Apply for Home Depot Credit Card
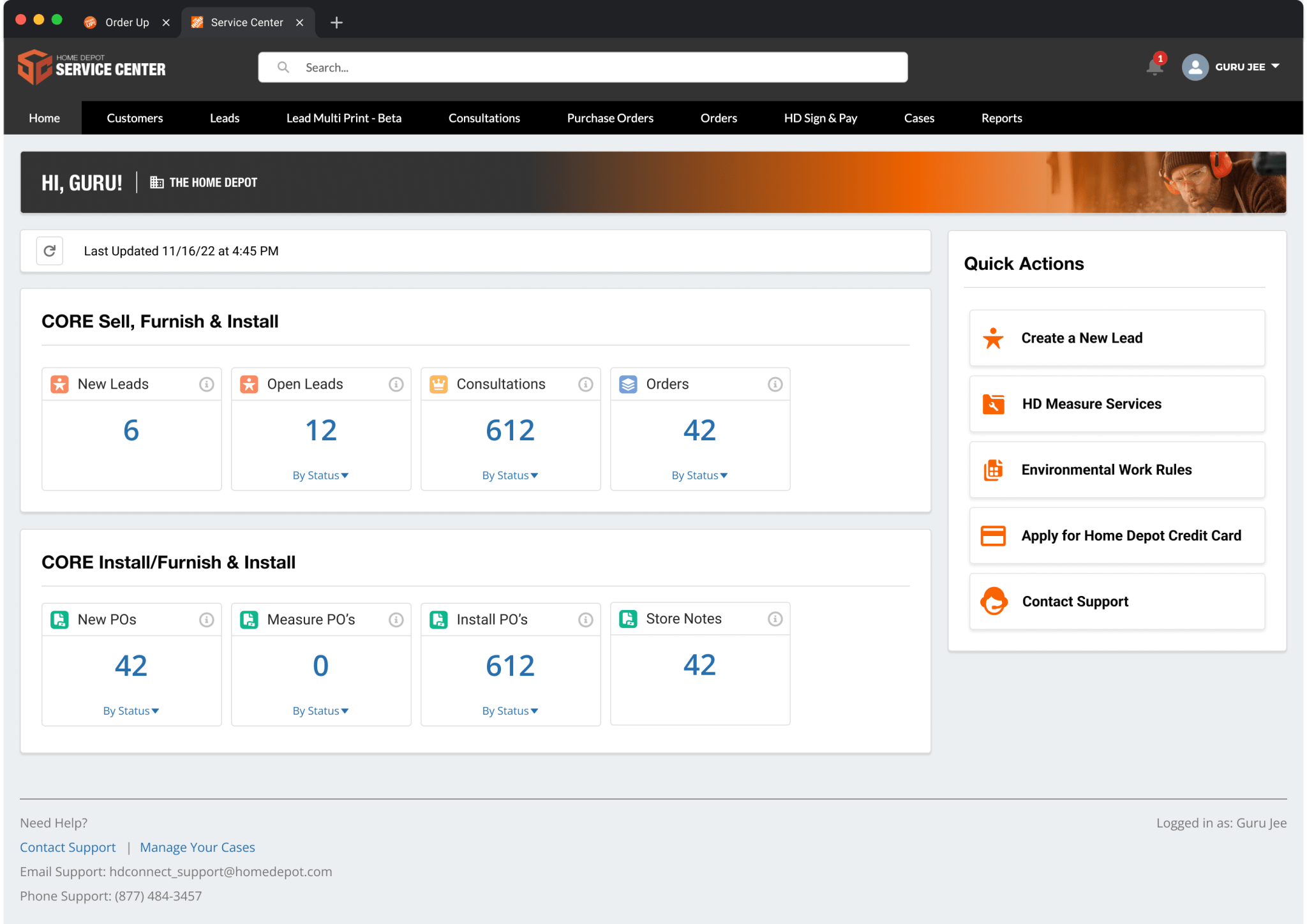The height and width of the screenshot is (924, 1307). pyautogui.click(x=1117, y=535)
